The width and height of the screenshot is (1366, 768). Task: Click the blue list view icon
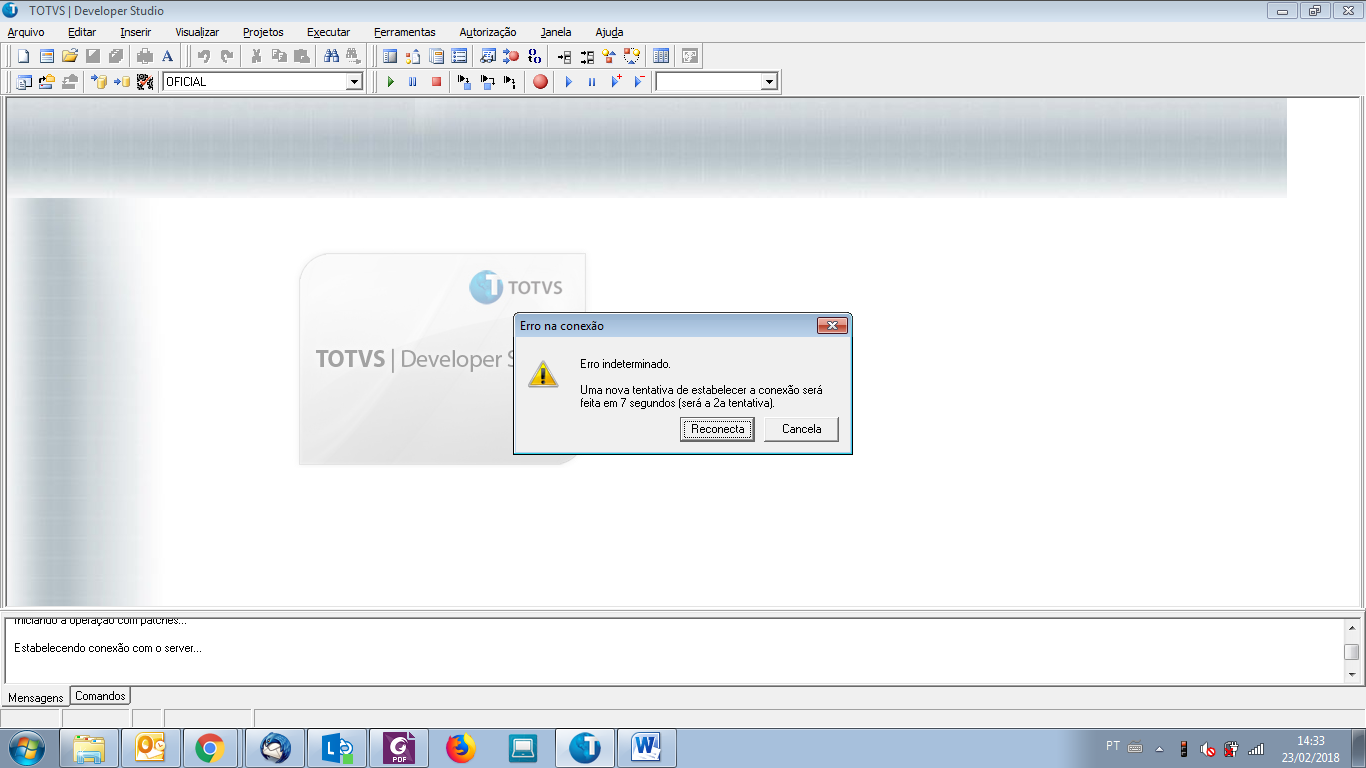(459, 56)
